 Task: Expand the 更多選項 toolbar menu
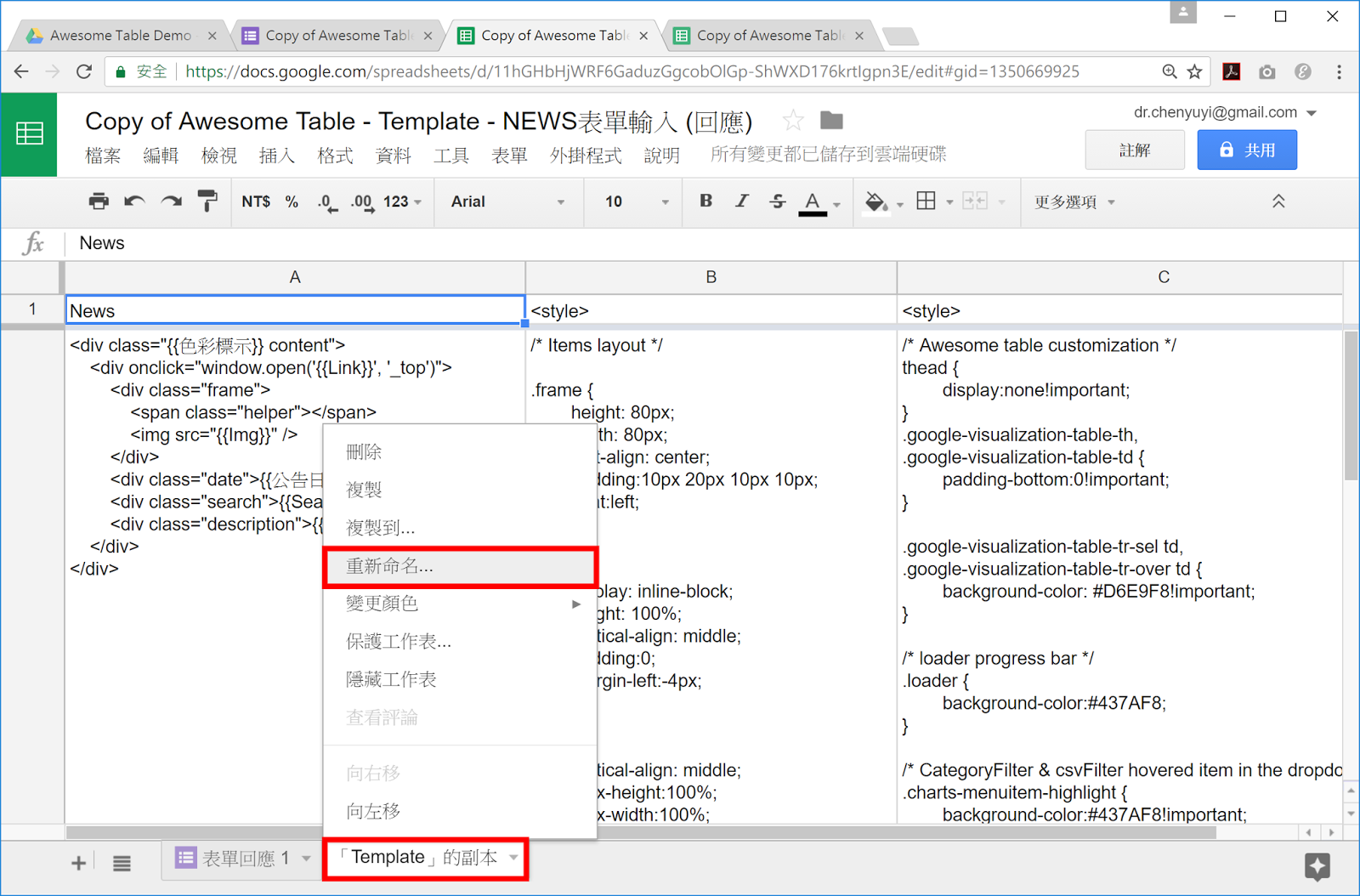tap(1074, 201)
